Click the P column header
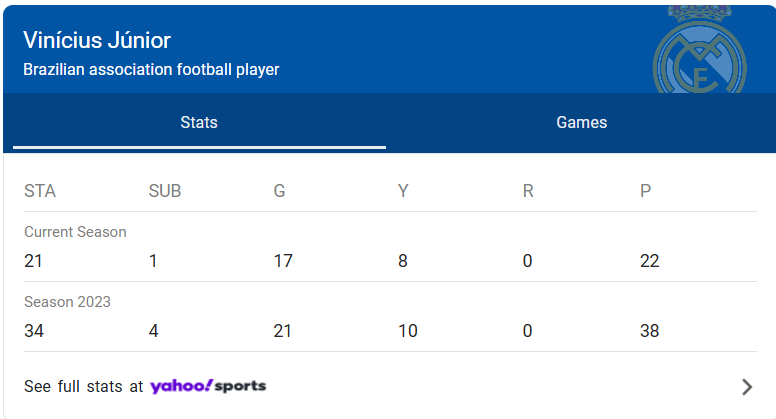Screen dimensions: 776x419 (x=645, y=191)
